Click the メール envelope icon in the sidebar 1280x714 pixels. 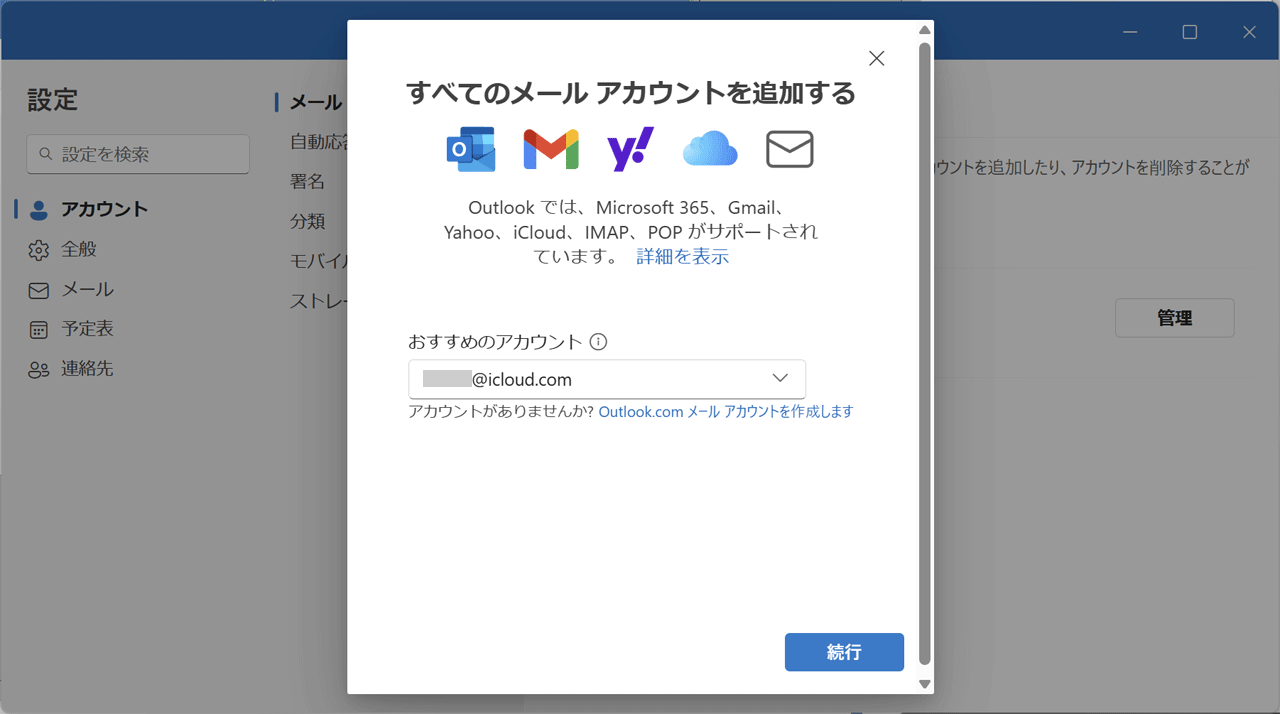click(39, 290)
